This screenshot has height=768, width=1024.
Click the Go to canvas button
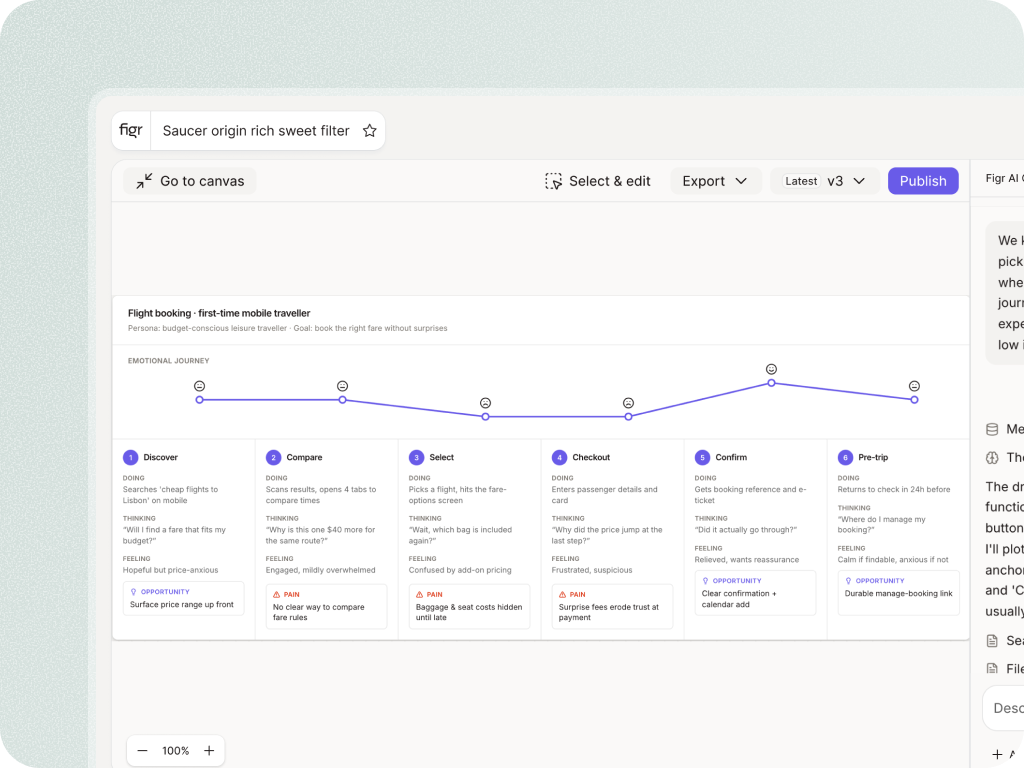tap(190, 181)
